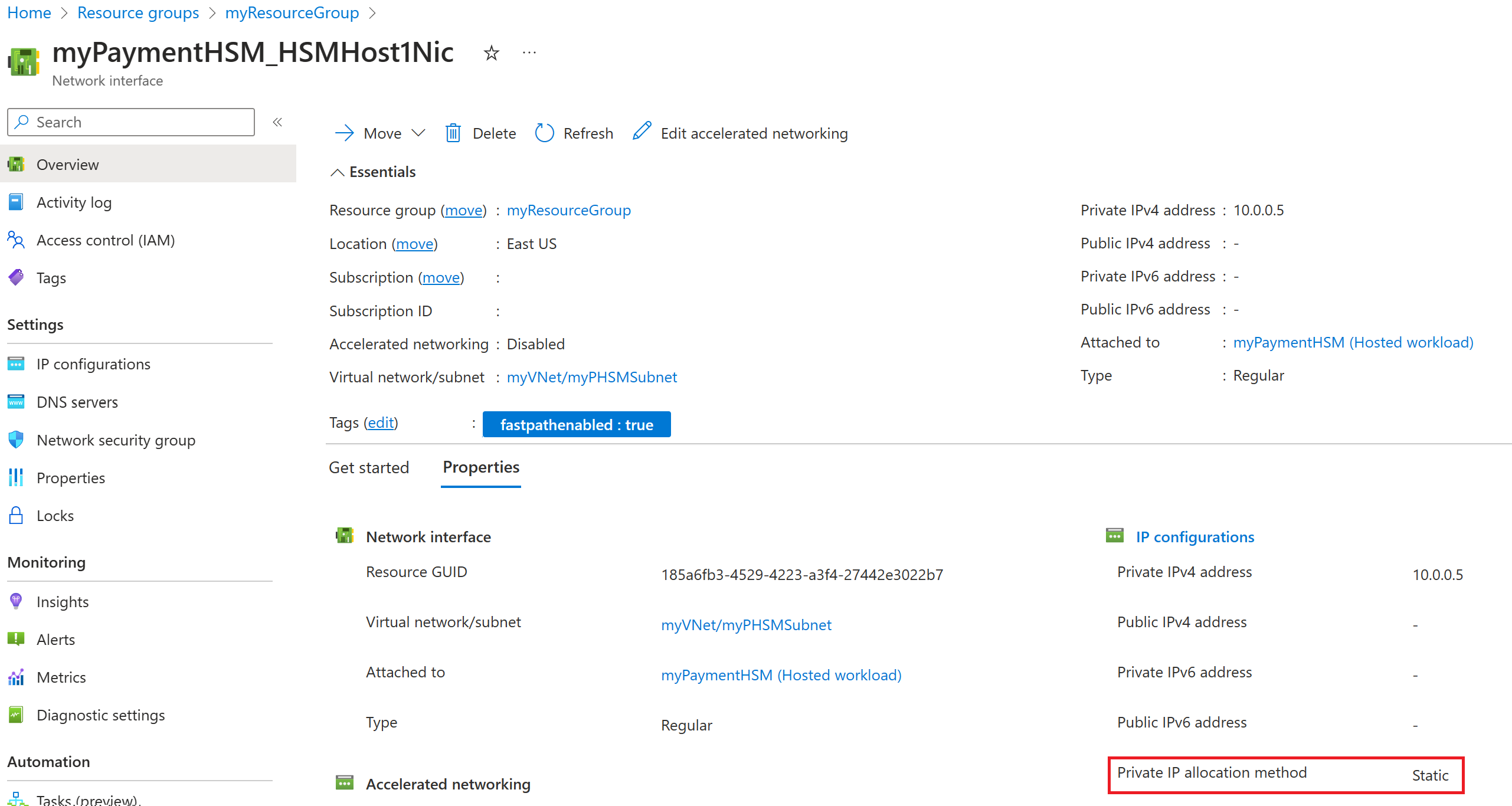Open Locks settings in sidebar
This screenshot has height=806, width=1512.
[55, 516]
